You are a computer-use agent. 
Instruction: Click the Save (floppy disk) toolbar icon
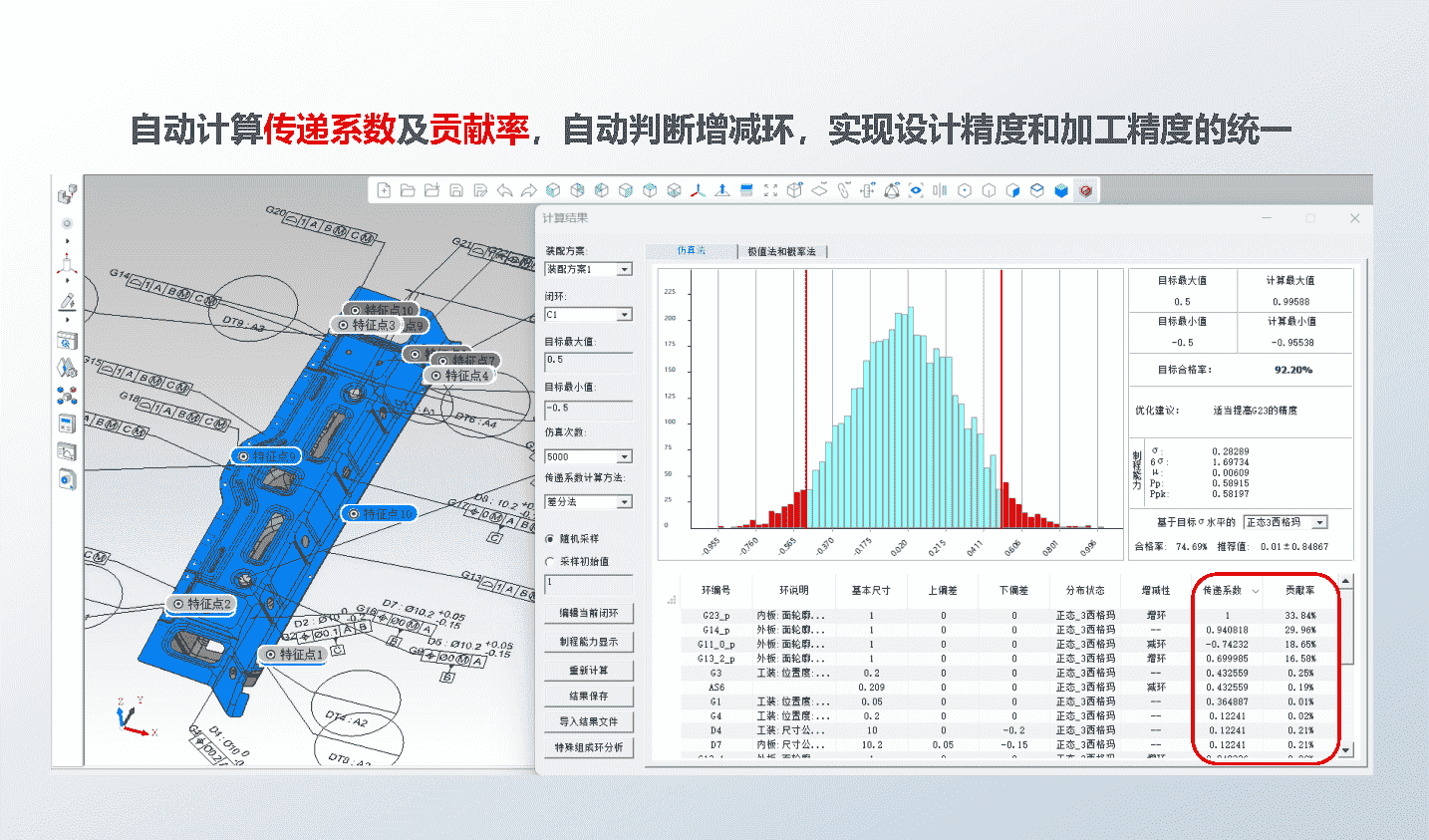point(456,190)
